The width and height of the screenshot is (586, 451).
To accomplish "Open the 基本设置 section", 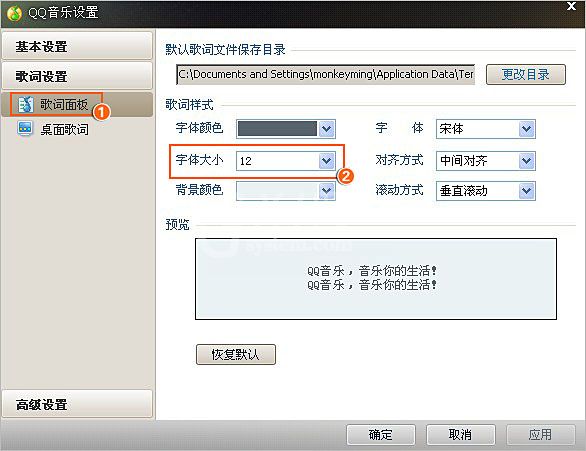I will (77, 46).
